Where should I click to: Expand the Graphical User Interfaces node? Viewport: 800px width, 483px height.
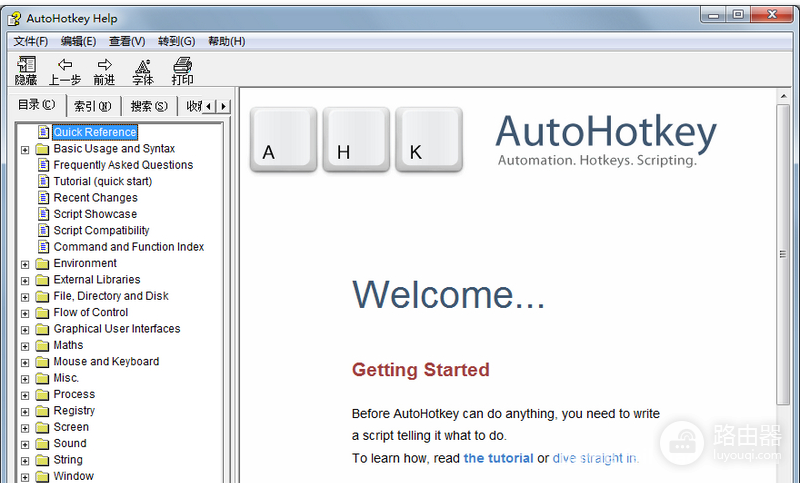coord(24,329)
